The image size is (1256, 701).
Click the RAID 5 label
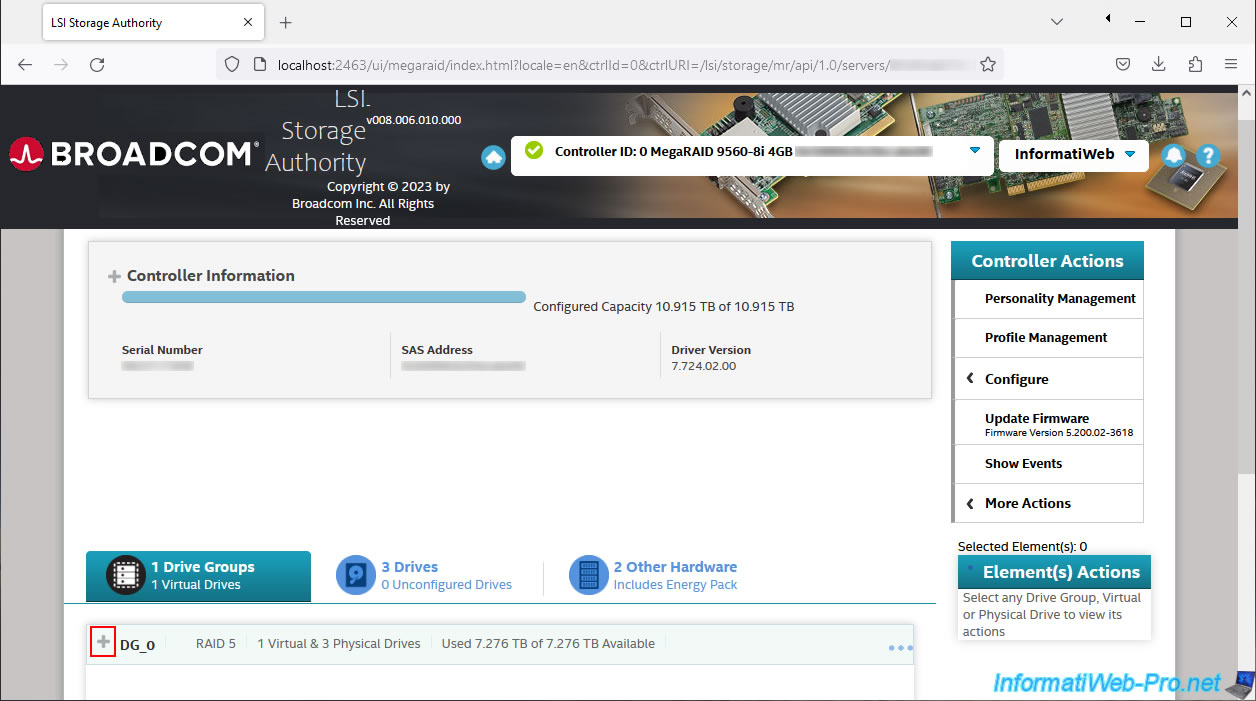point(216,644)
